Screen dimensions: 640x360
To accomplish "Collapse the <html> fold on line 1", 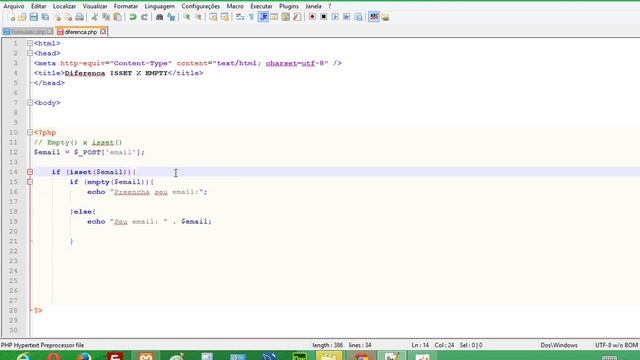I will tap(30, 43).
